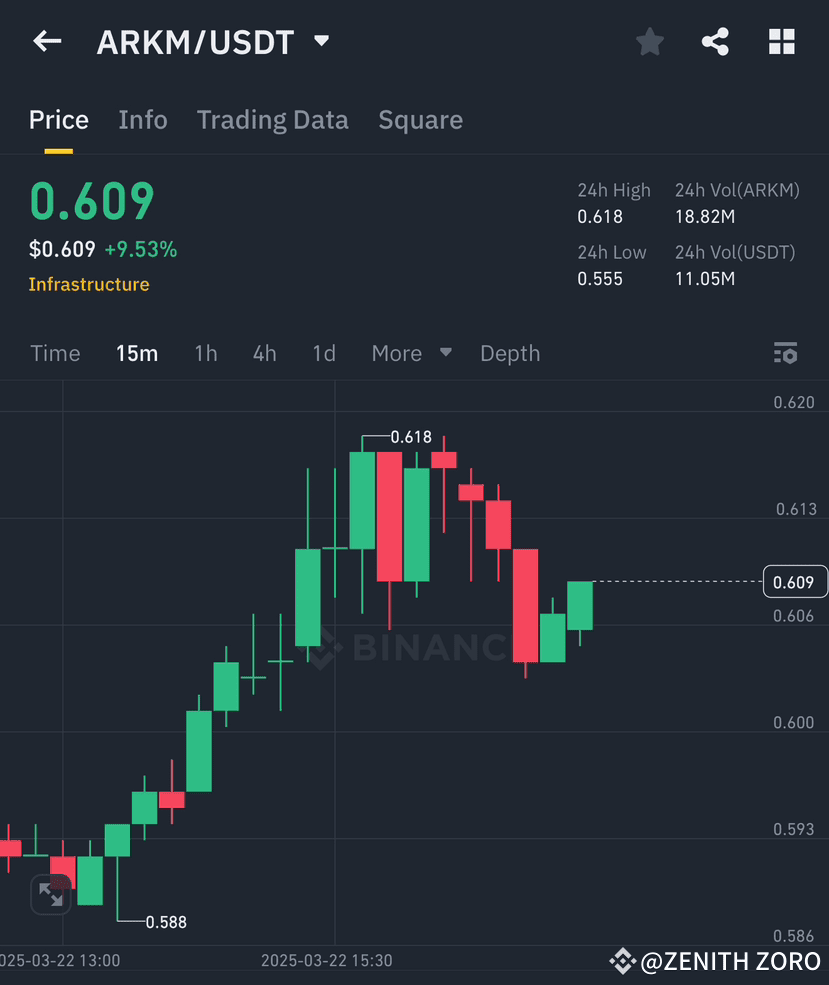Switch to the Trading Data tab

tap(272, 120)
